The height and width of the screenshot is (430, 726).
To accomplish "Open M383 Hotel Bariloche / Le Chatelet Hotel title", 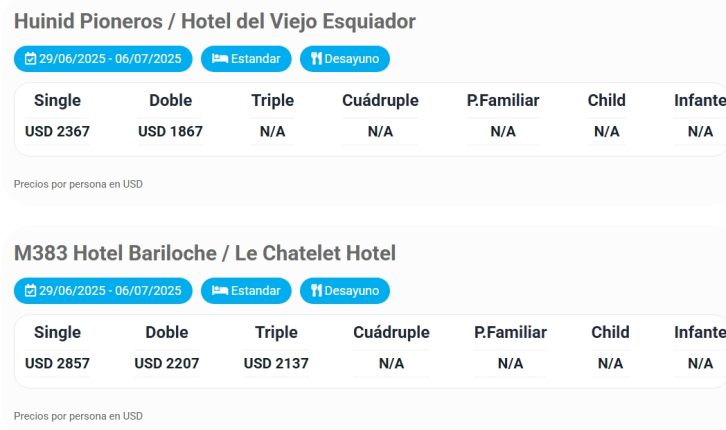I will [205, 253].
